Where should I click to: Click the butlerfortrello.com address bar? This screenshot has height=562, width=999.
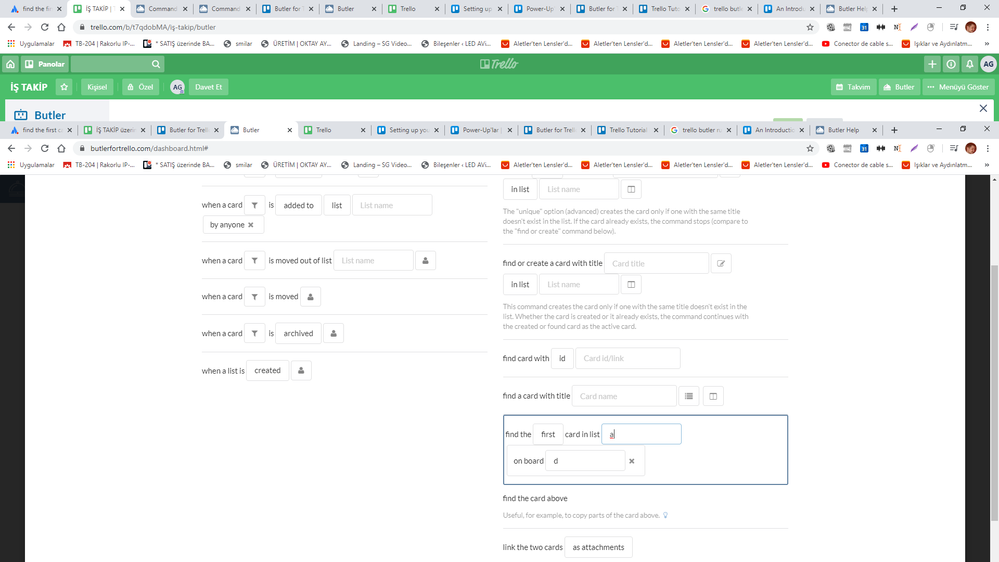point(440,148)
